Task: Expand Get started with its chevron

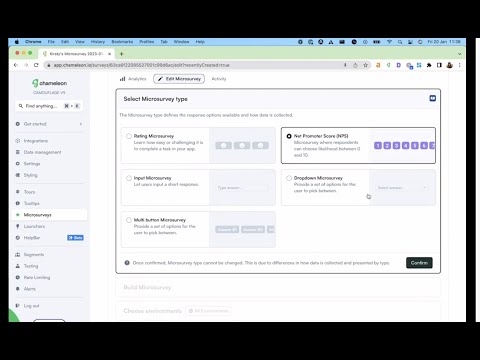Action: coord(81,124)
